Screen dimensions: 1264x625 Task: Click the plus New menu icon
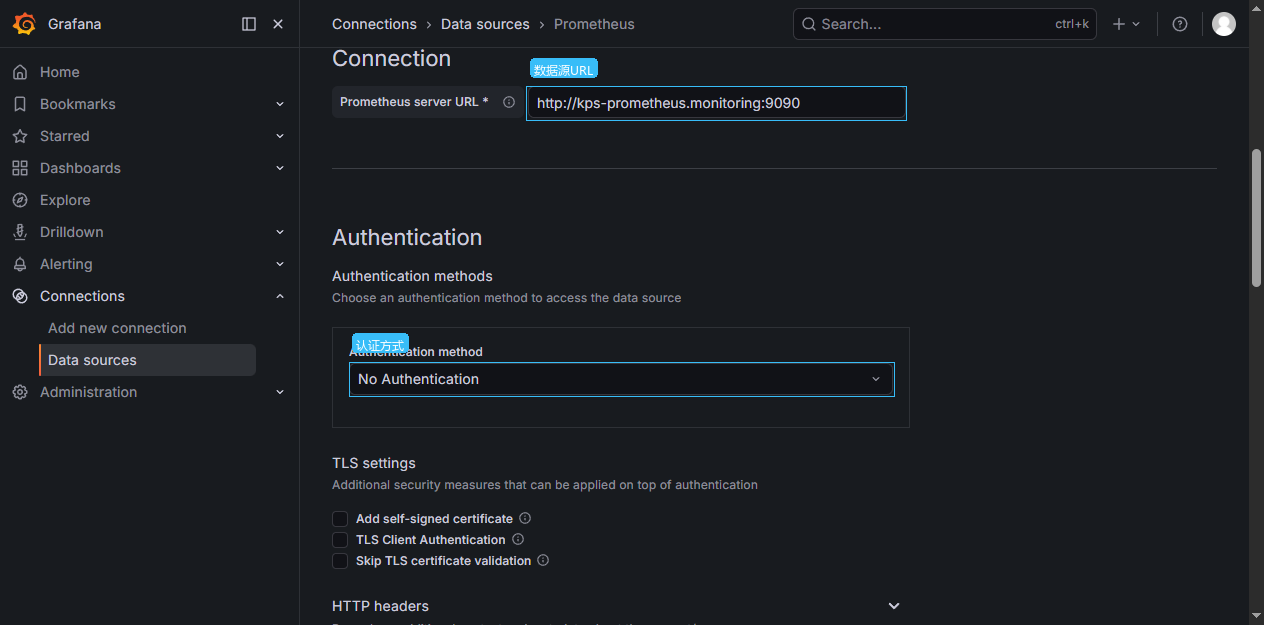(1119, 24)
